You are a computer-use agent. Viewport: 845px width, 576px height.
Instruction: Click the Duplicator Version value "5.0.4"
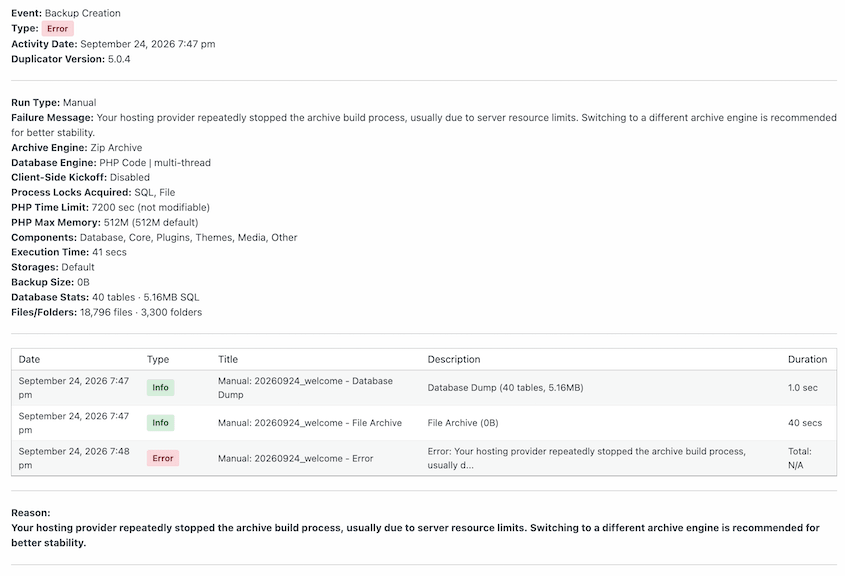pyautogui.click(x=119, y=59)
